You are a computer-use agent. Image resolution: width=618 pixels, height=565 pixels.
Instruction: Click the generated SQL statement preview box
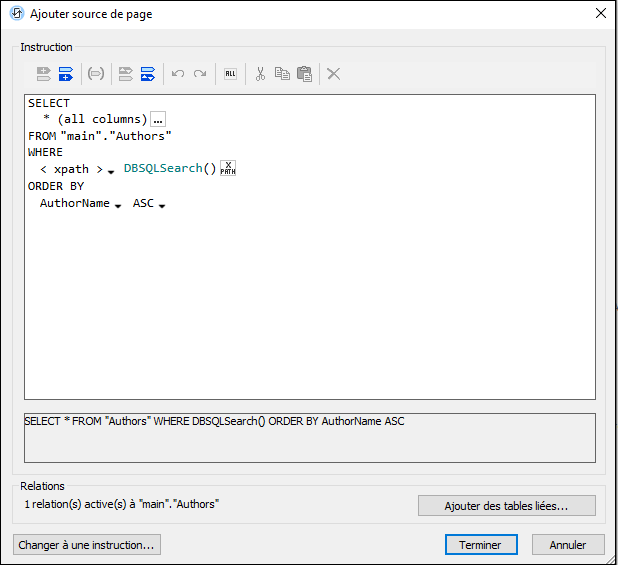tap(309, 438)
